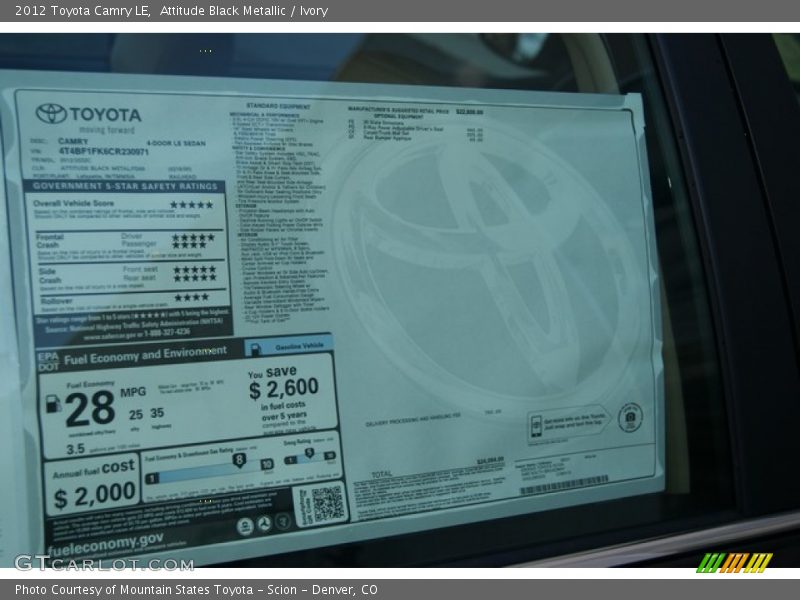Click the Toyota logo on the window sticker
The image size is (800, 600).
(50, 113)
